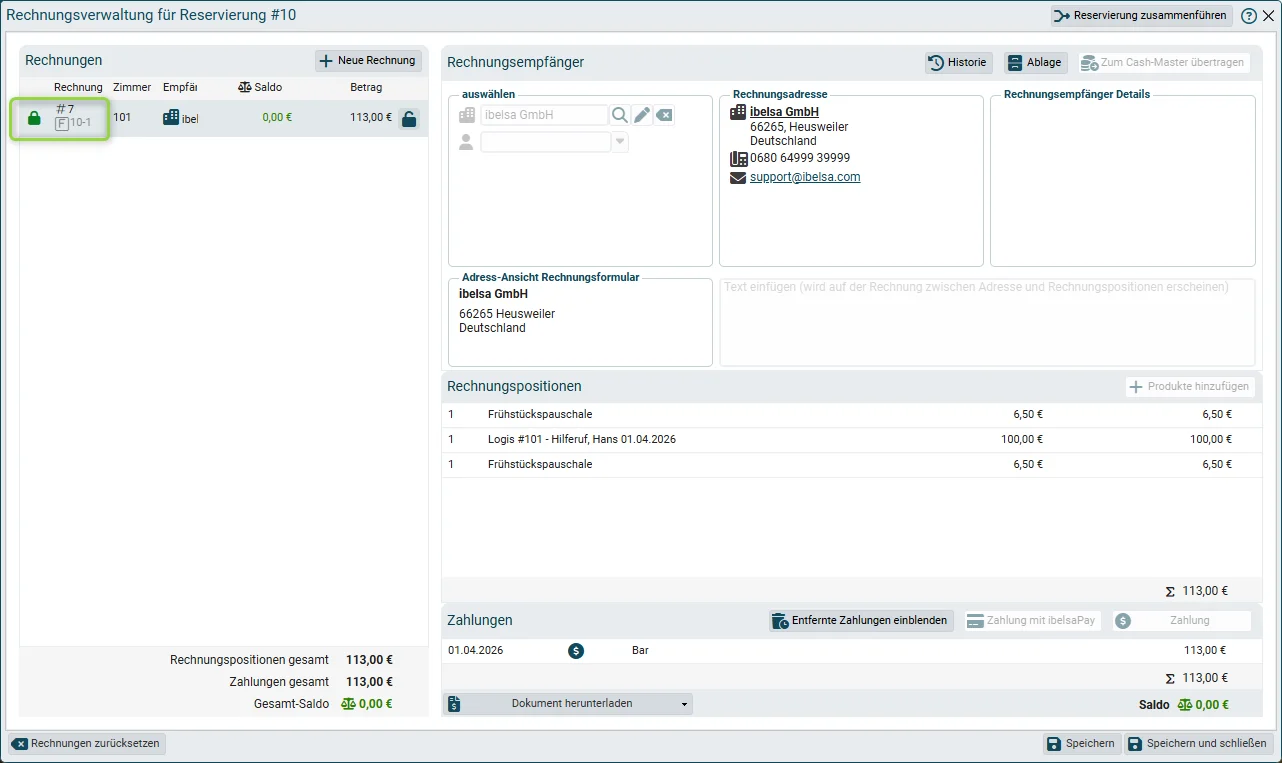
Task: Open the Dokument herunterladen dropdown
Action: [x=568, y=703]
